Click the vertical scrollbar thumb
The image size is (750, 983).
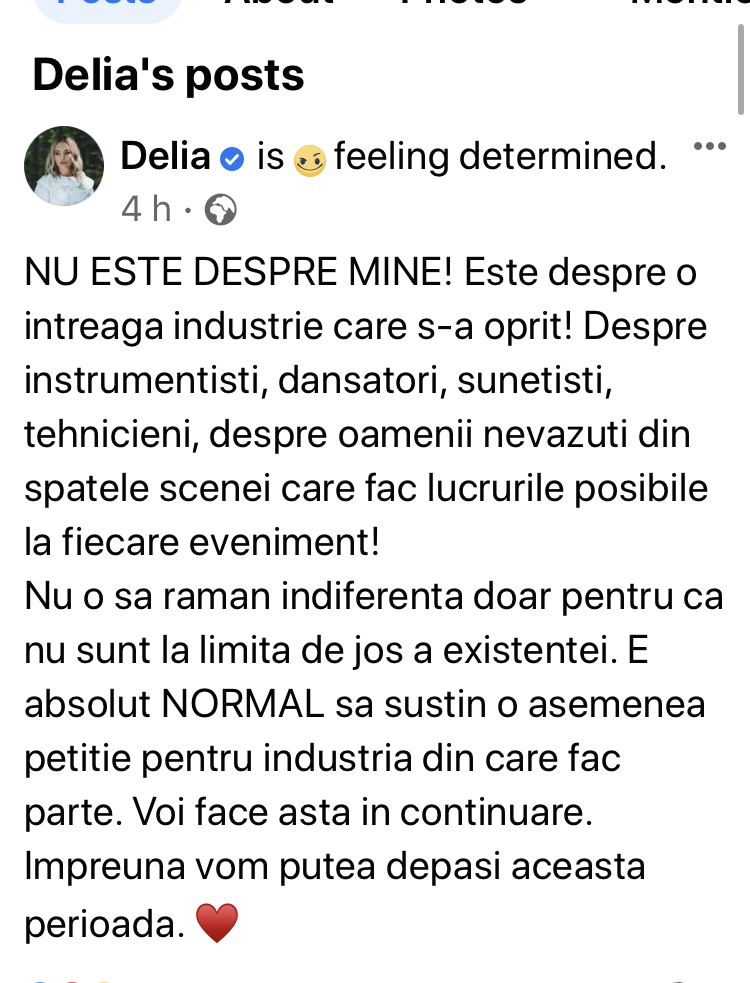pyautogui.click(x=741, y=69)
